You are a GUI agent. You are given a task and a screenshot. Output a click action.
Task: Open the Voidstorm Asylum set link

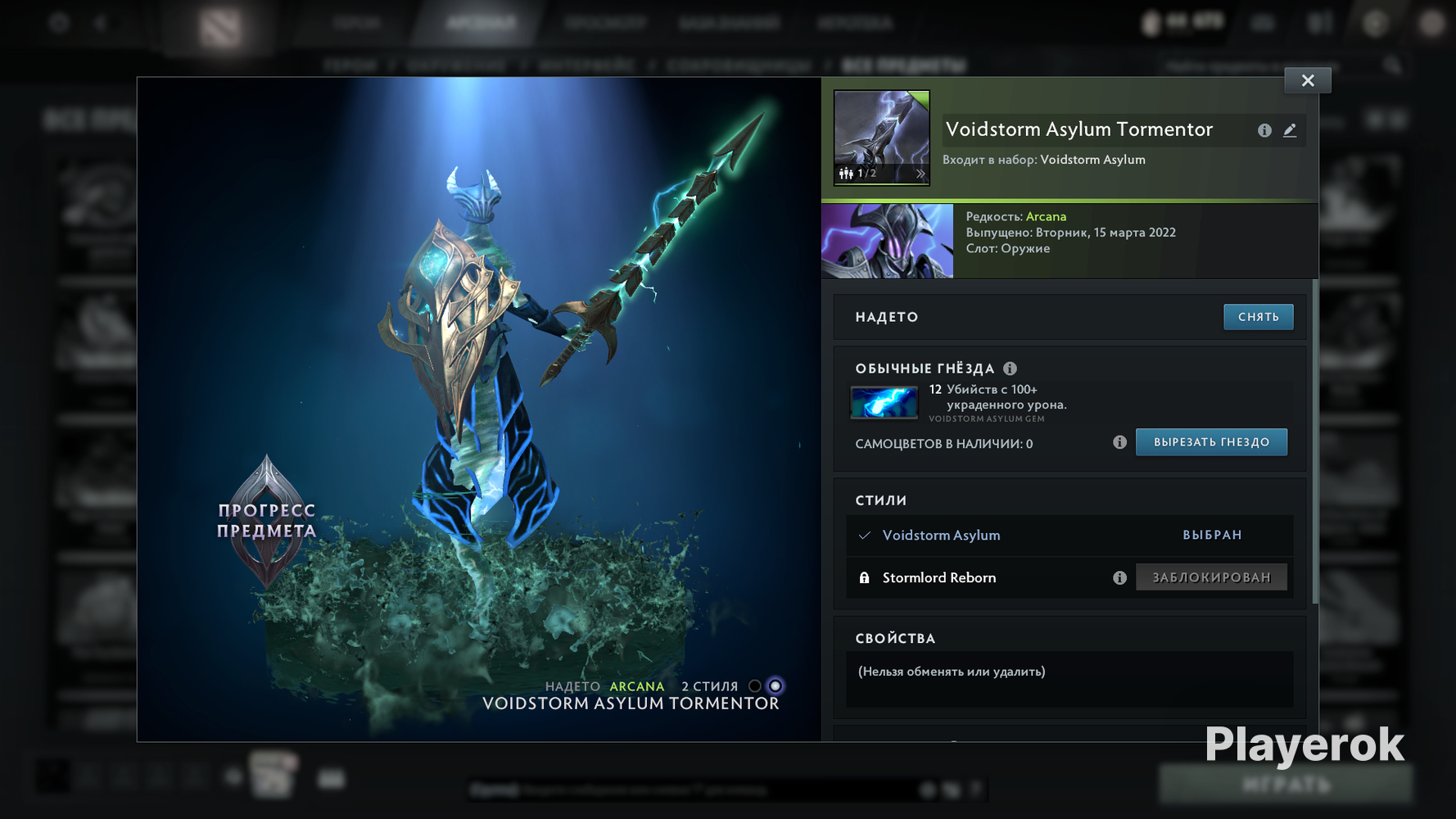(1092, 160)
